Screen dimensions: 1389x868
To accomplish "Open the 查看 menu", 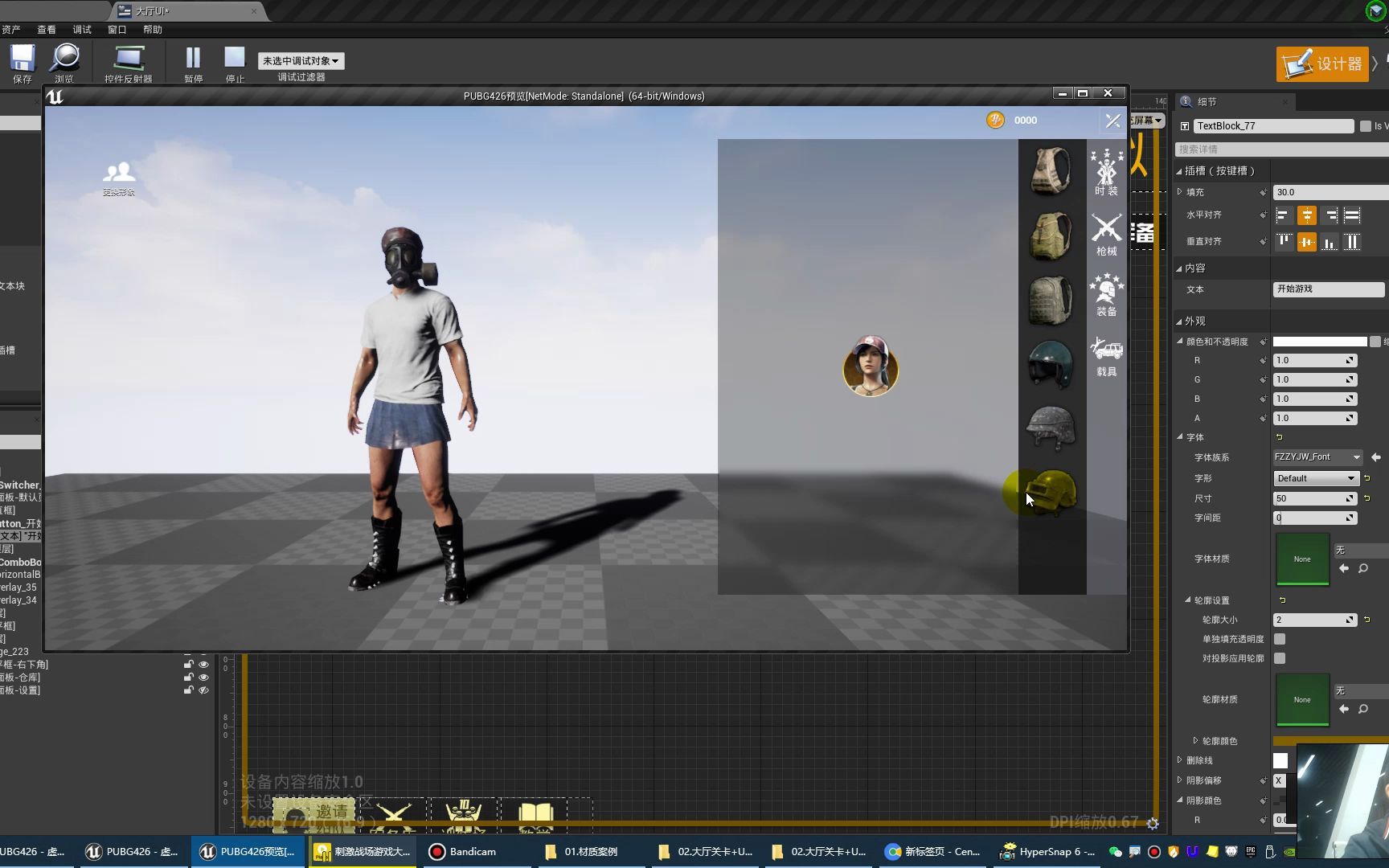I will (x=47, y=30).
